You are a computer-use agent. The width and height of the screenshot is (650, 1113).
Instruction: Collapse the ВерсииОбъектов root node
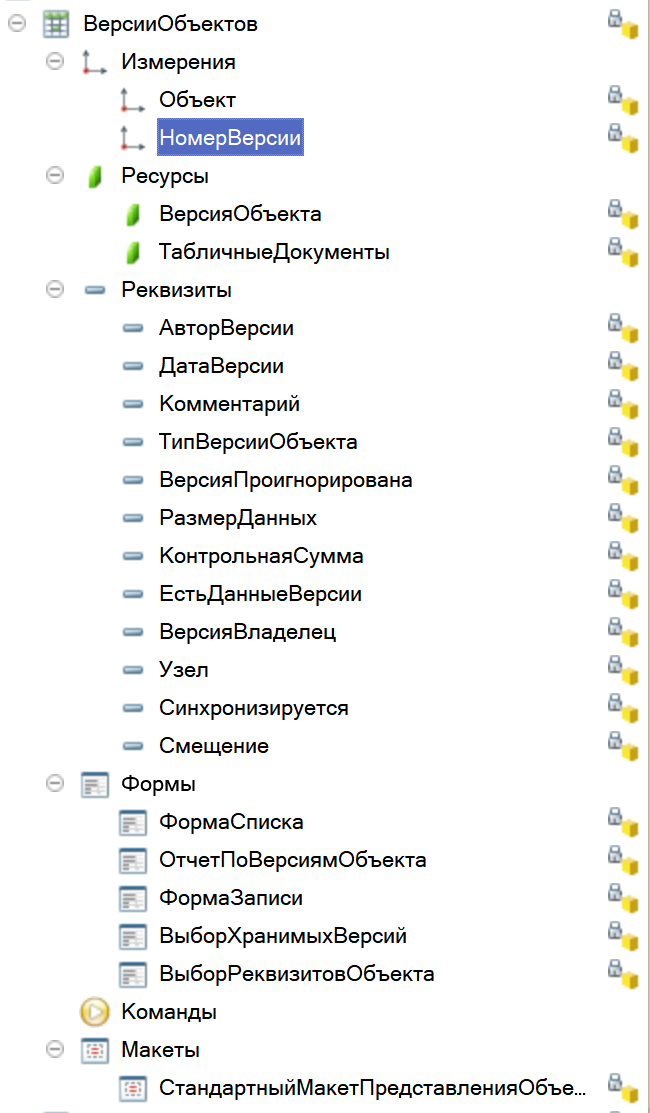coord(16,24)
